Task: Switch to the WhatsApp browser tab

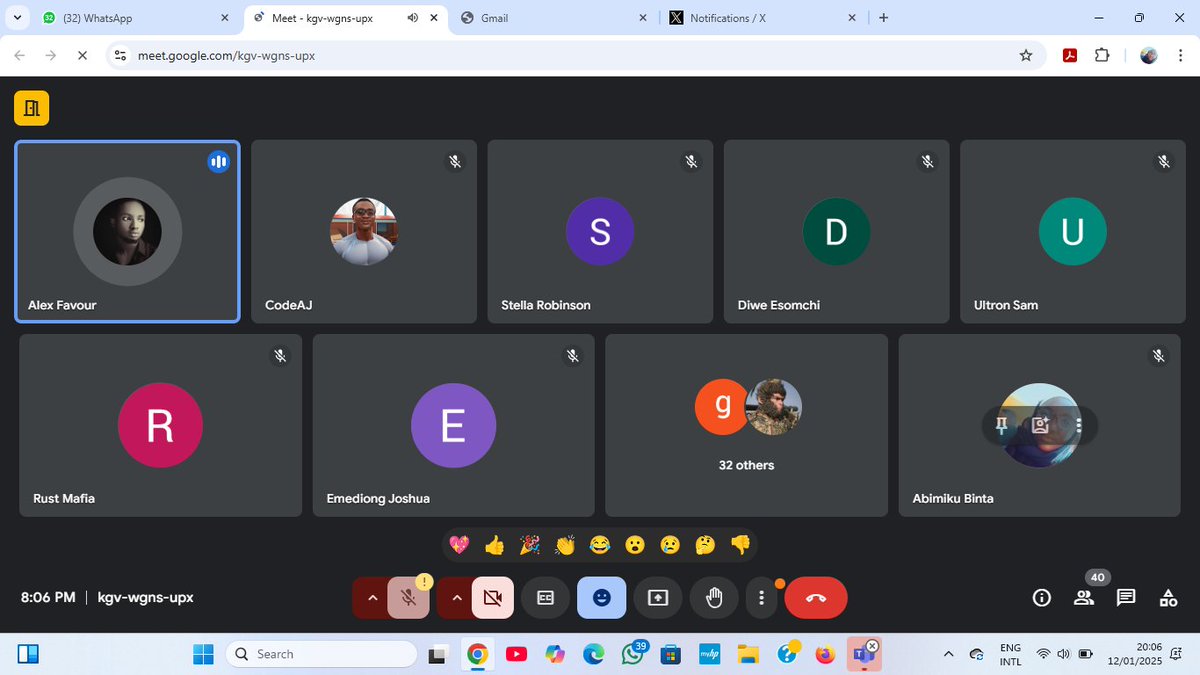Action: 133,18
